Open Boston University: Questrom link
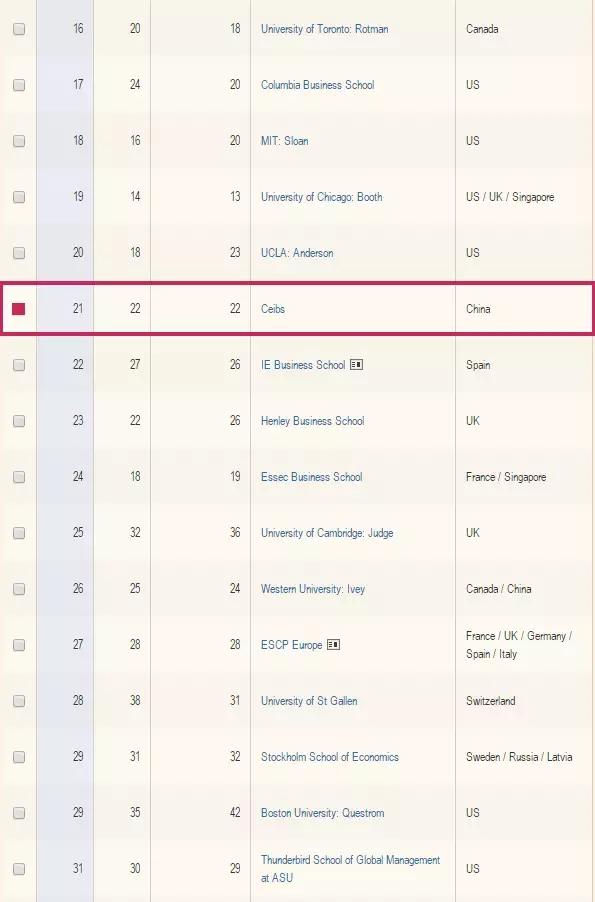Screen dimensions: 595x902 (x=322, y=813)
